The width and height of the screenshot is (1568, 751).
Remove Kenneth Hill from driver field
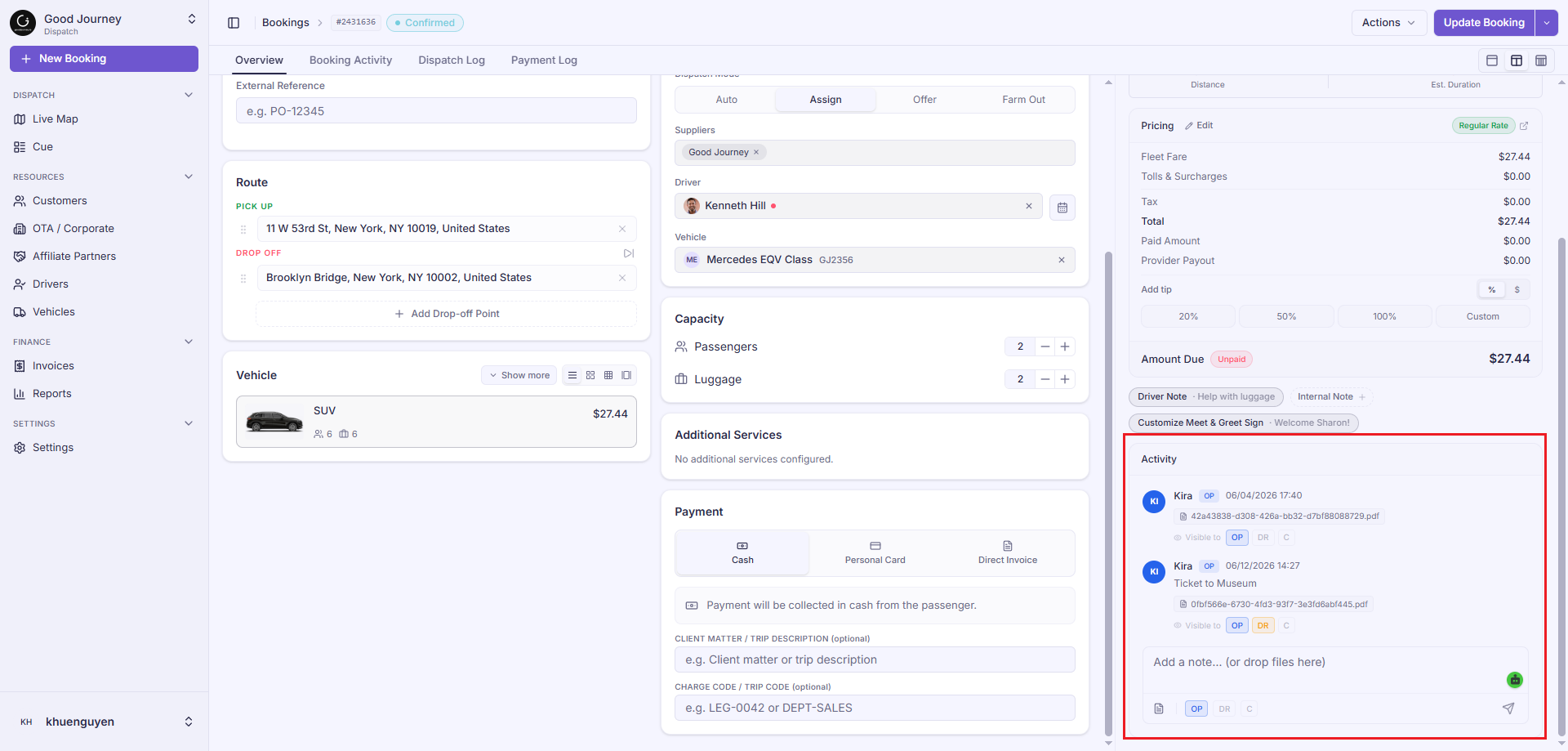pos(1029,206)
